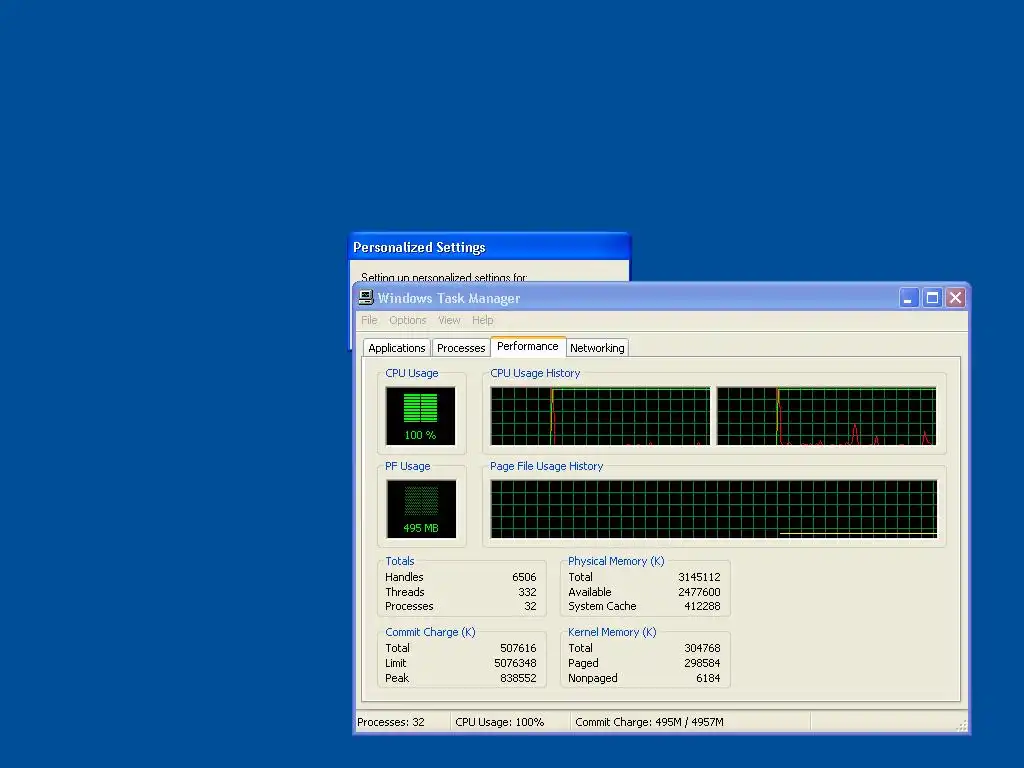Click status bar CPU Usage: 100%

500,722
